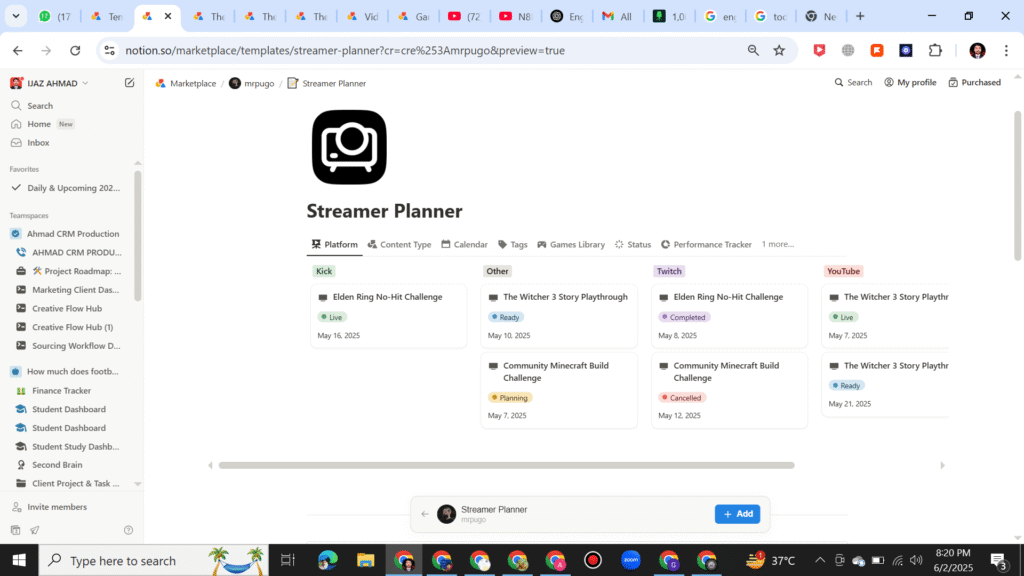Open the browser extensions puzzle icon
The image size is (1024, 576).
pyautogui.click(x=935, y=50)
